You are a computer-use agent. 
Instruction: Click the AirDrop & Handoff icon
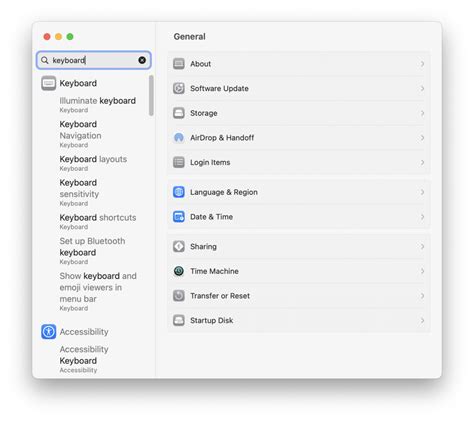tap(179, 138)
